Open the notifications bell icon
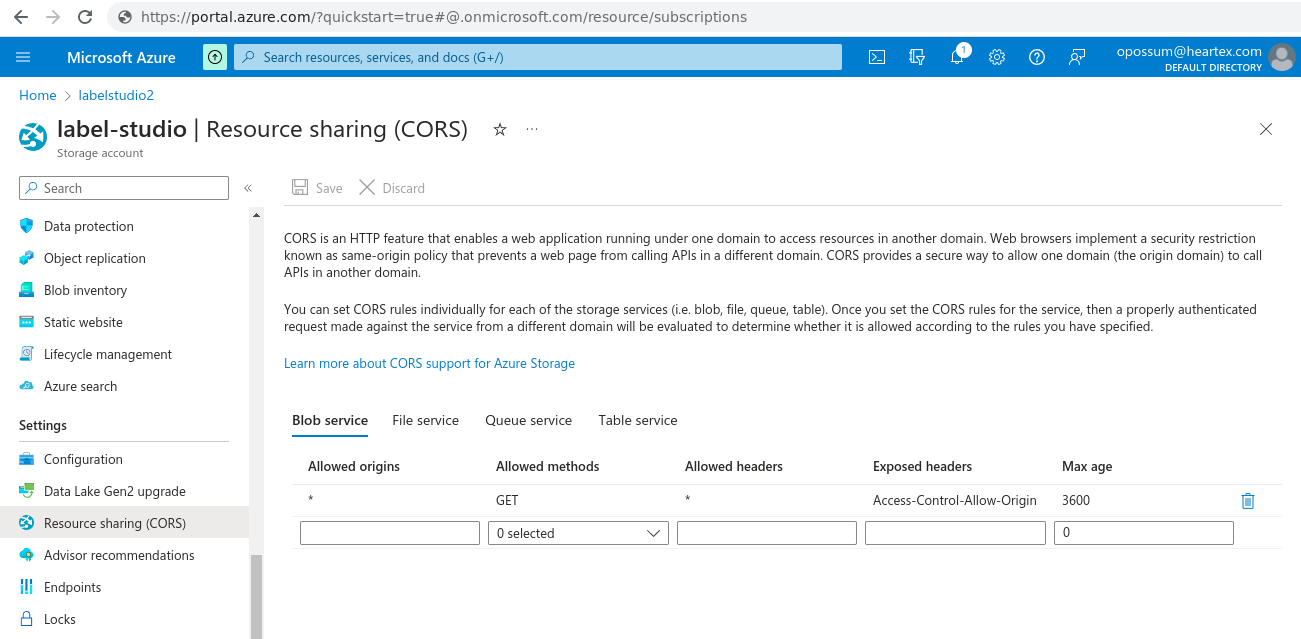 tap(957, 57)
